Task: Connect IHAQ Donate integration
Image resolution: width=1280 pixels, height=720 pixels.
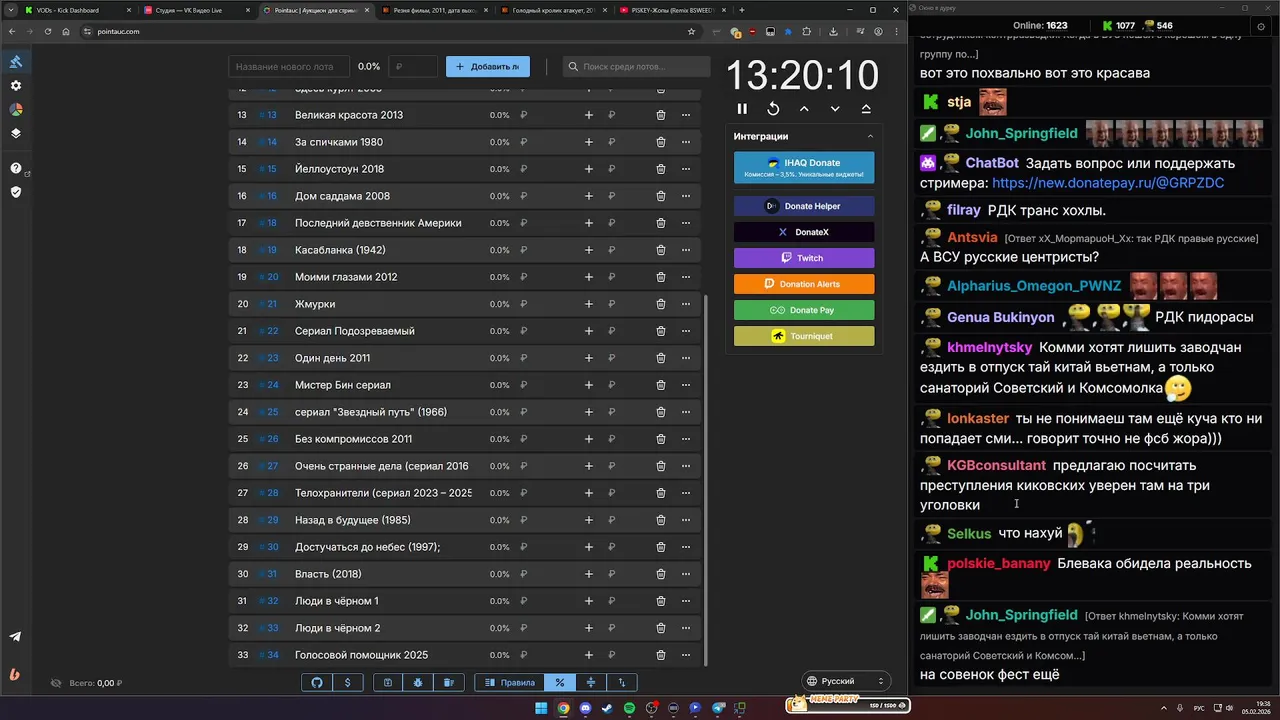Action: coord(804,168)
